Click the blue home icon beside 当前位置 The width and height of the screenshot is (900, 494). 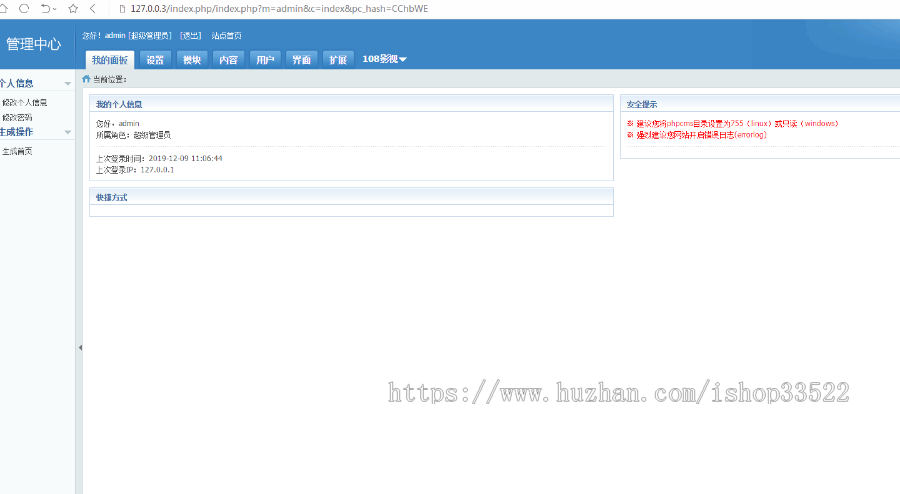[86, 79]
